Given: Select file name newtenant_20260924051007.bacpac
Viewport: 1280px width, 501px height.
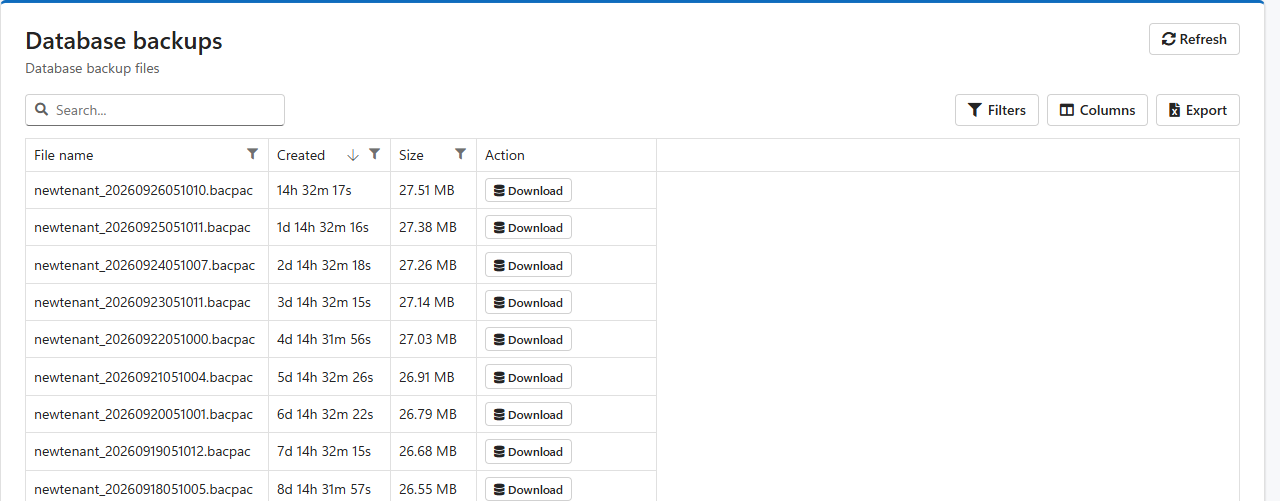Looking at the screenshot, I should 145,265.
